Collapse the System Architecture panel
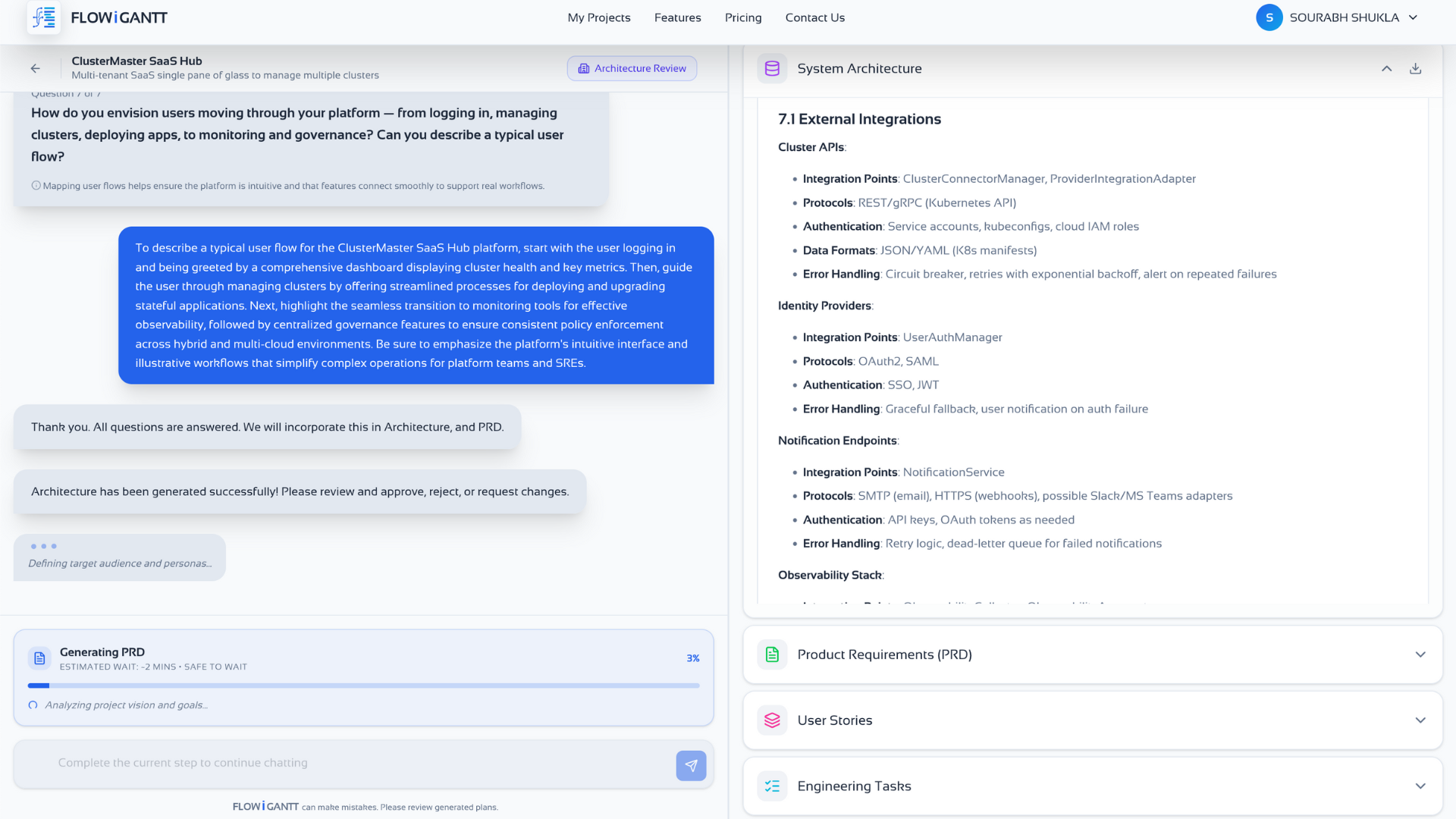This screenshot has height=819, width=1456. (1386, 68)
